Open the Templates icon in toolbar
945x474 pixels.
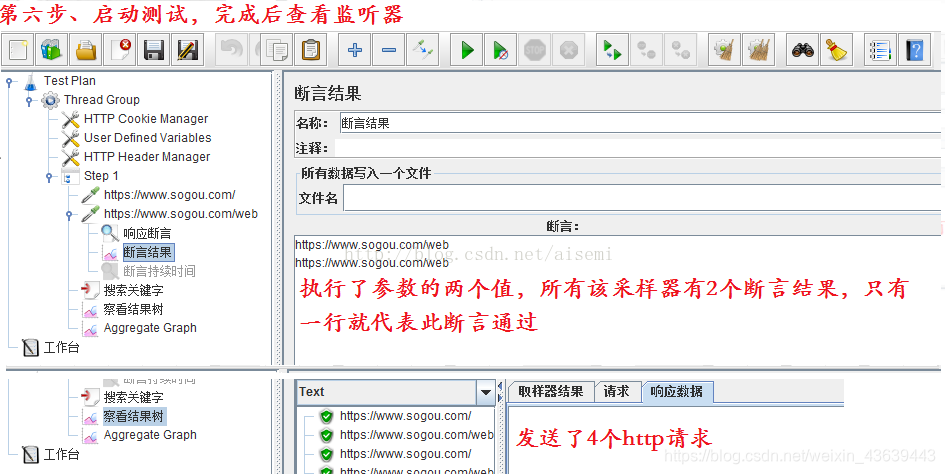pos(52,50)
